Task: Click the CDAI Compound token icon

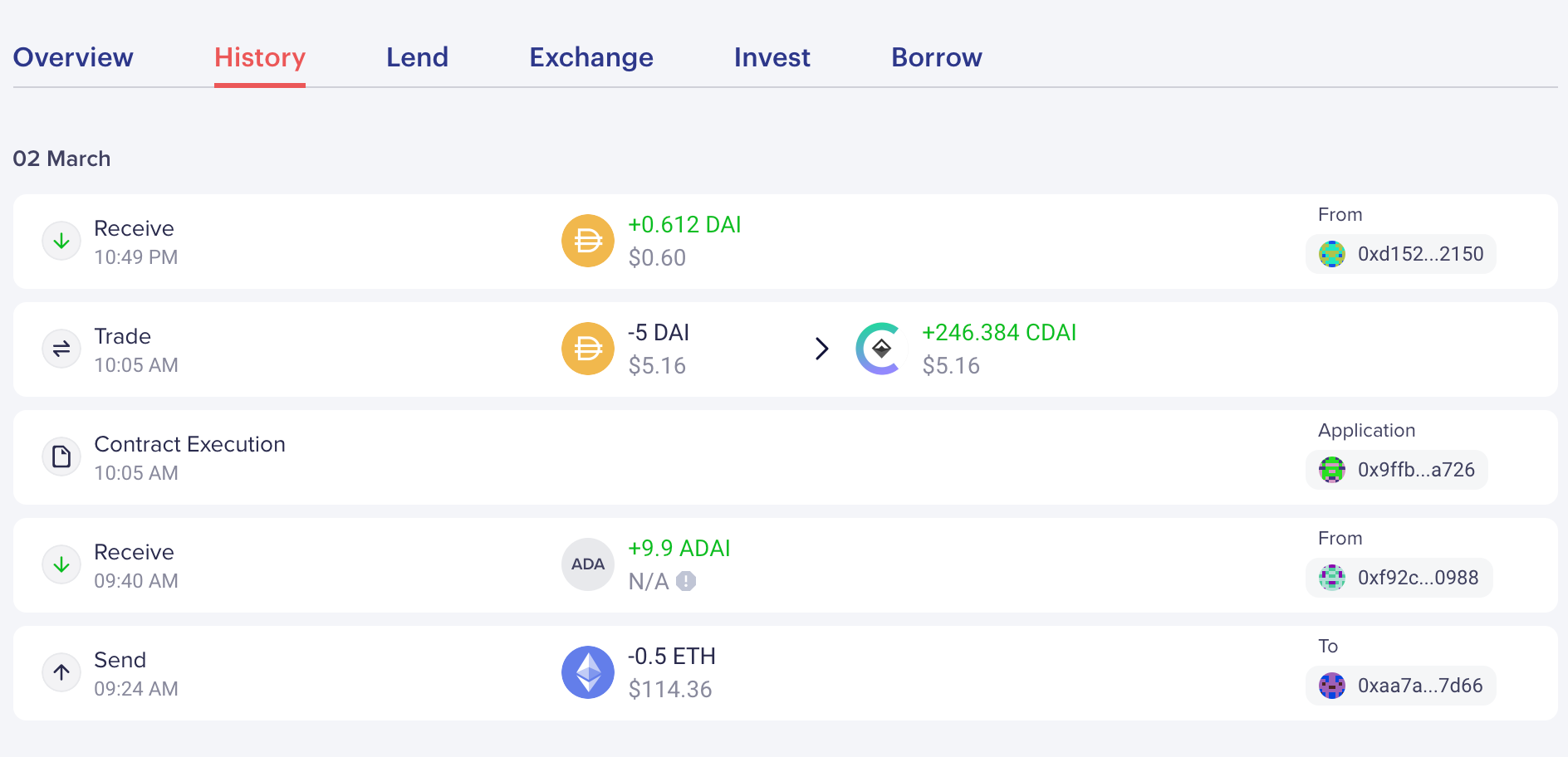Action: pos(880,349)
